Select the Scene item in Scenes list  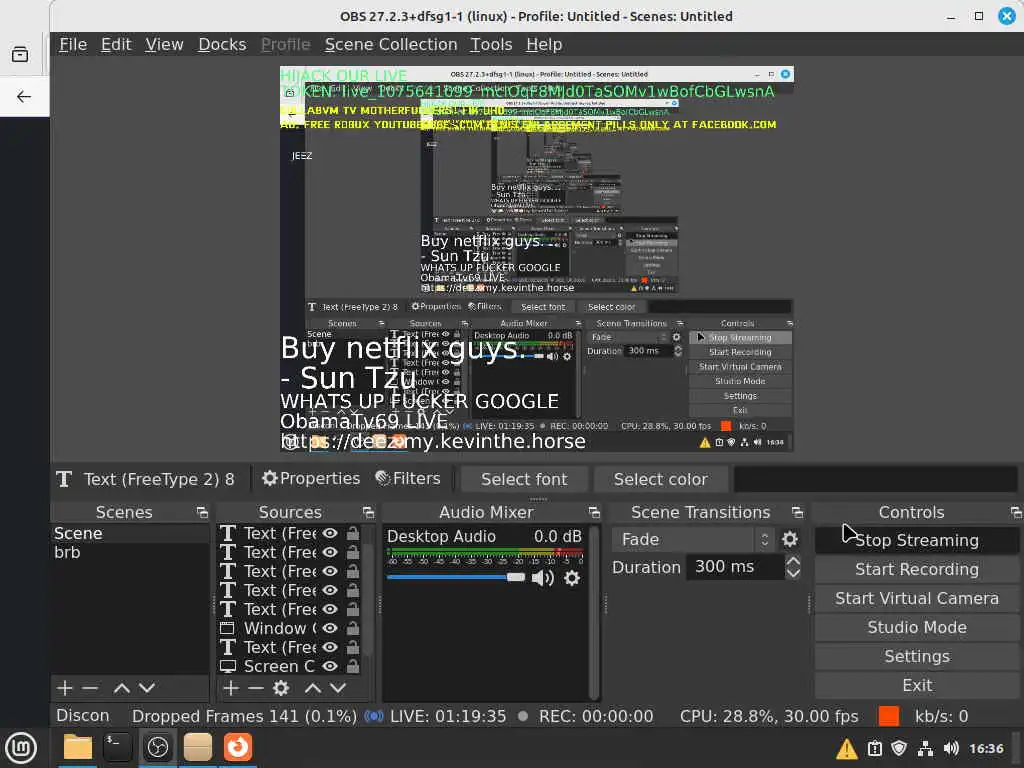point(129,534)
